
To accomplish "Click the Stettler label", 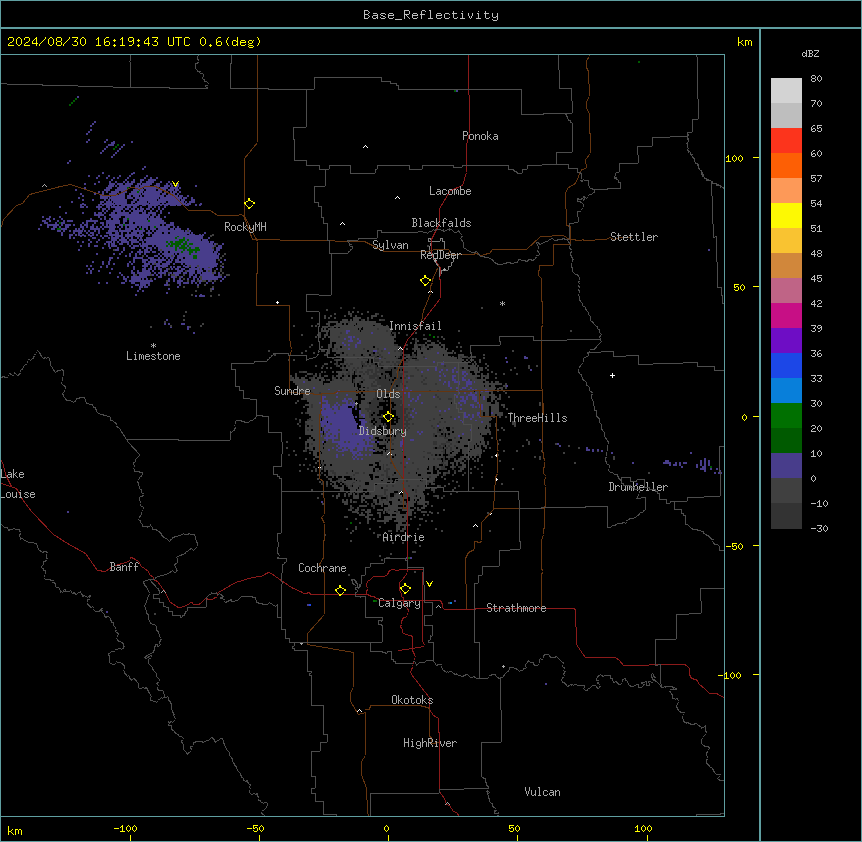I will (x=634, y=237).
